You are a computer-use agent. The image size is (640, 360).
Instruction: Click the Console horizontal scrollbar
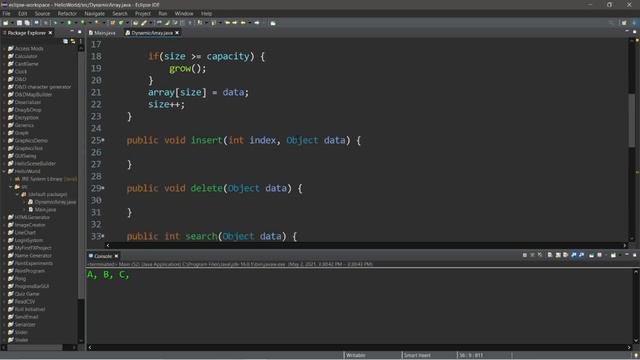(359, 347)
